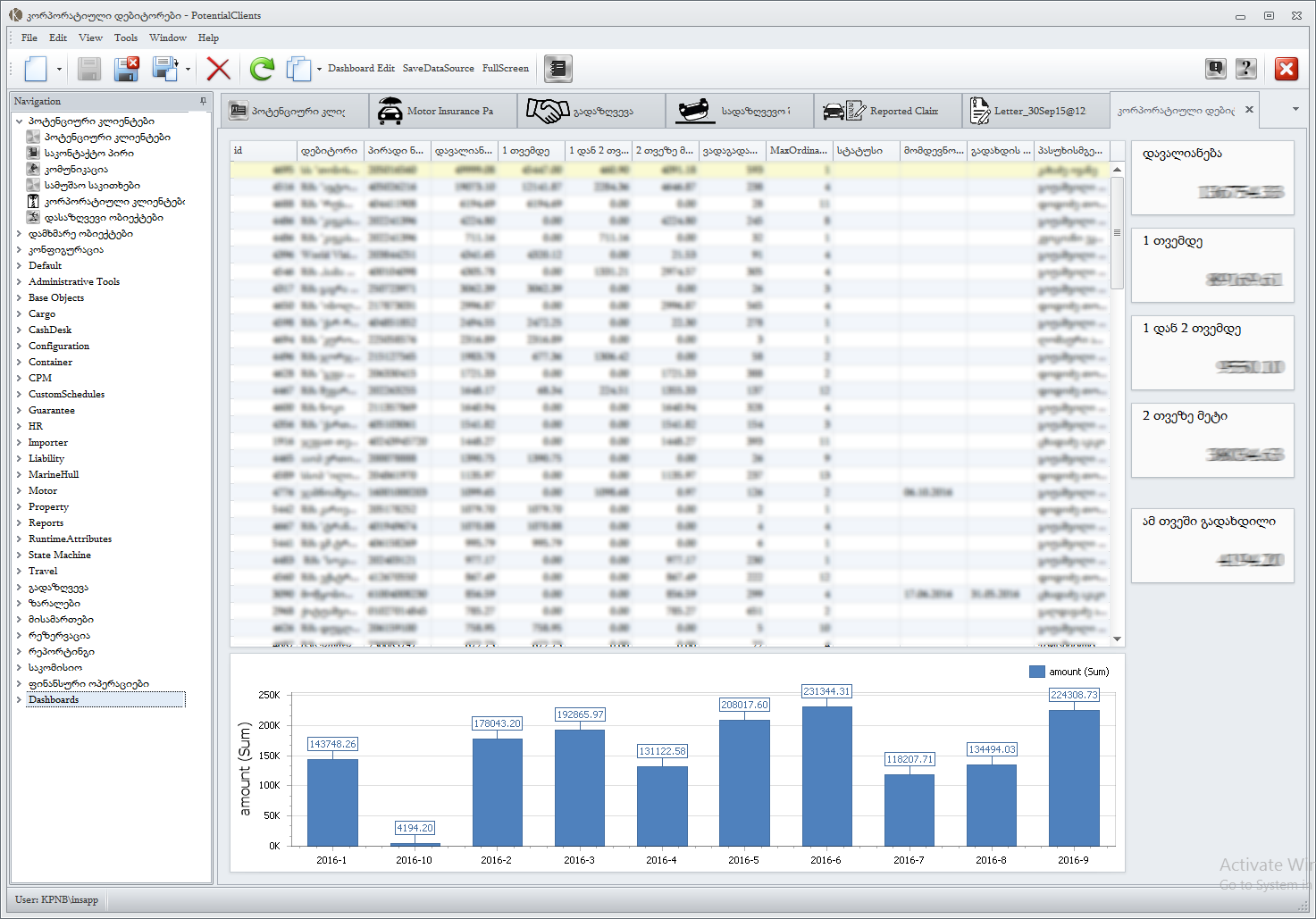The height and width of the screenshot is (919, 1316).
Task: Pin the Navigation panel via pin icon
Action: (203, 101)
